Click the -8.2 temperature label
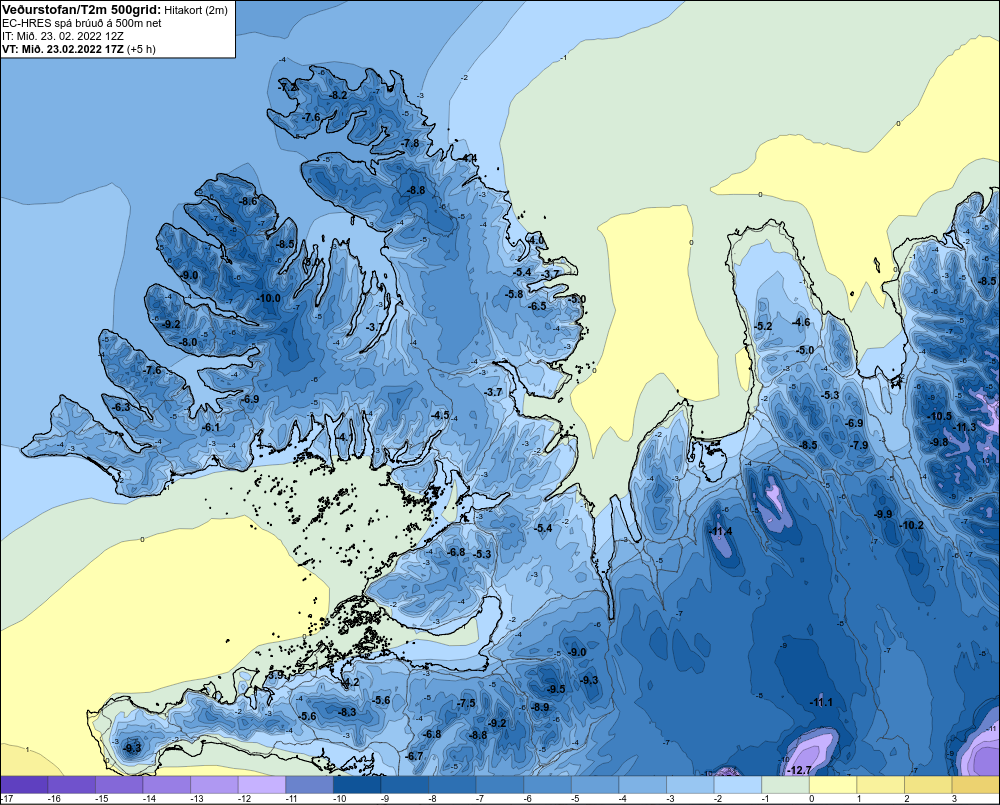Screen dimensions: 1000x805 [339, 95]
